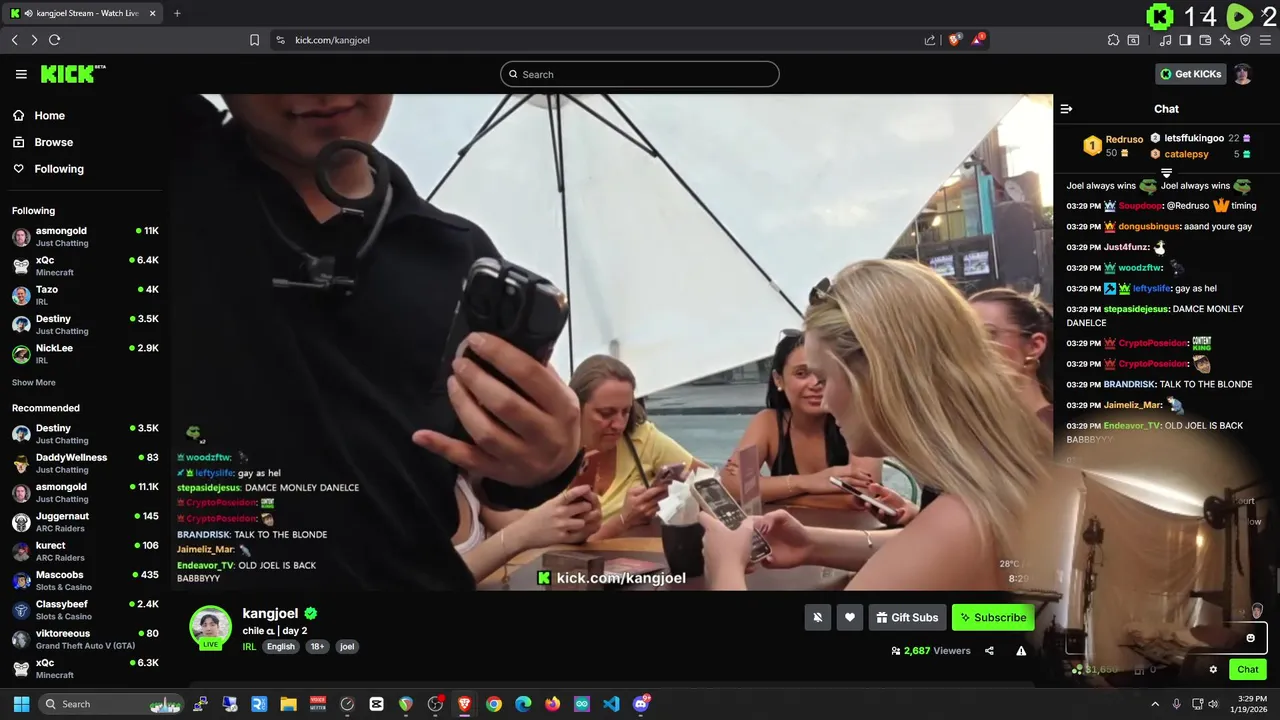Reload the page in browser
1280x720 pixels.
pos(54,40)
